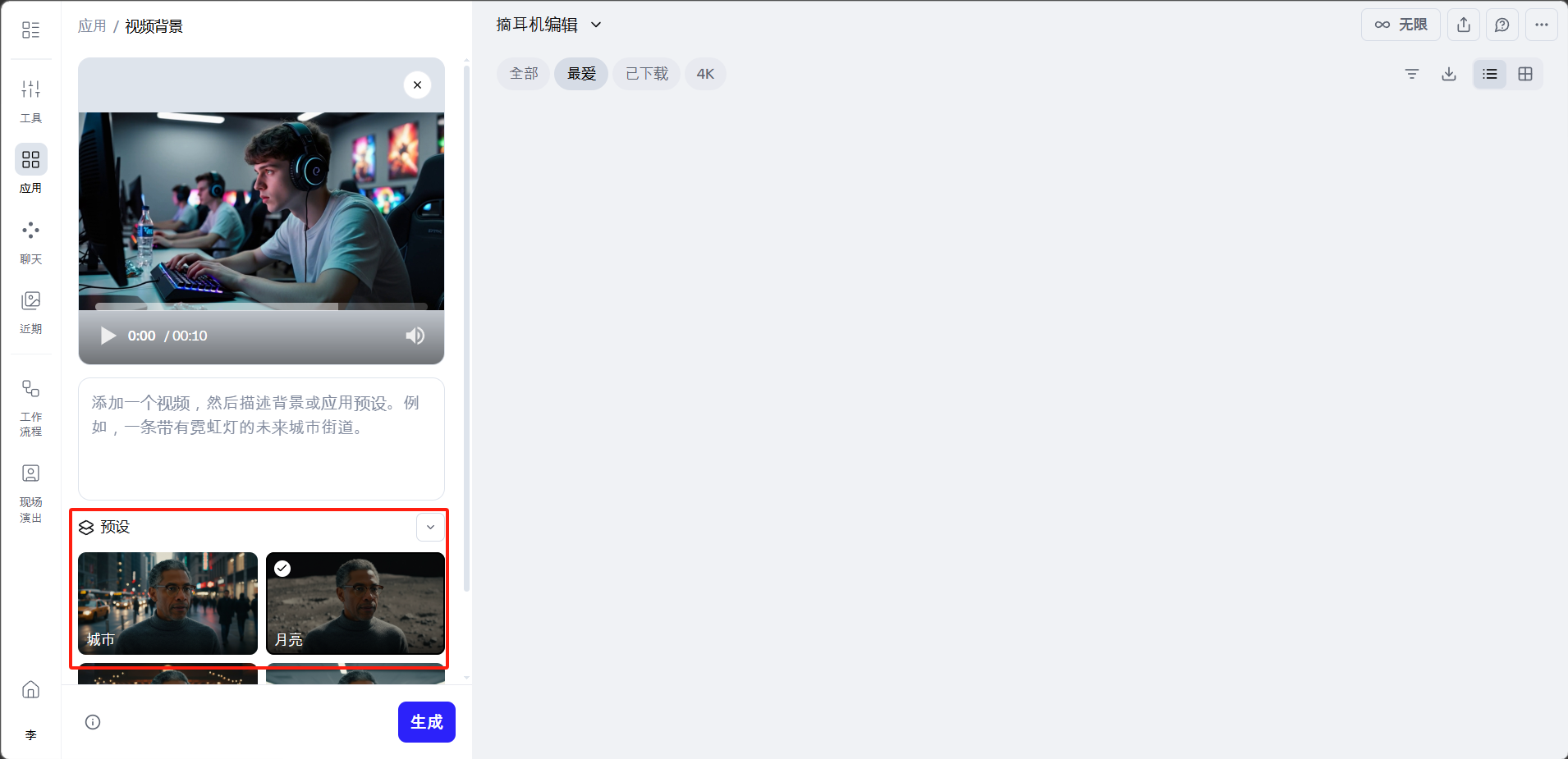Click the 无限 unlimited button

1401,25
